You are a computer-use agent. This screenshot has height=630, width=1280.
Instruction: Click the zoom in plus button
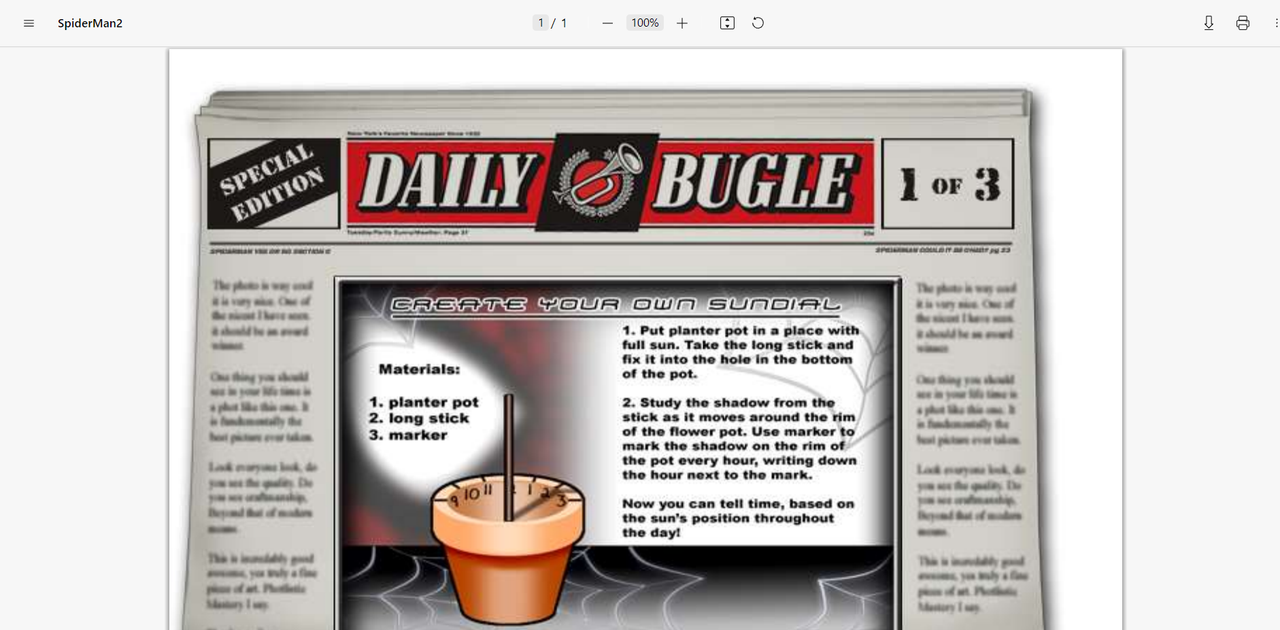pos(682,23)
